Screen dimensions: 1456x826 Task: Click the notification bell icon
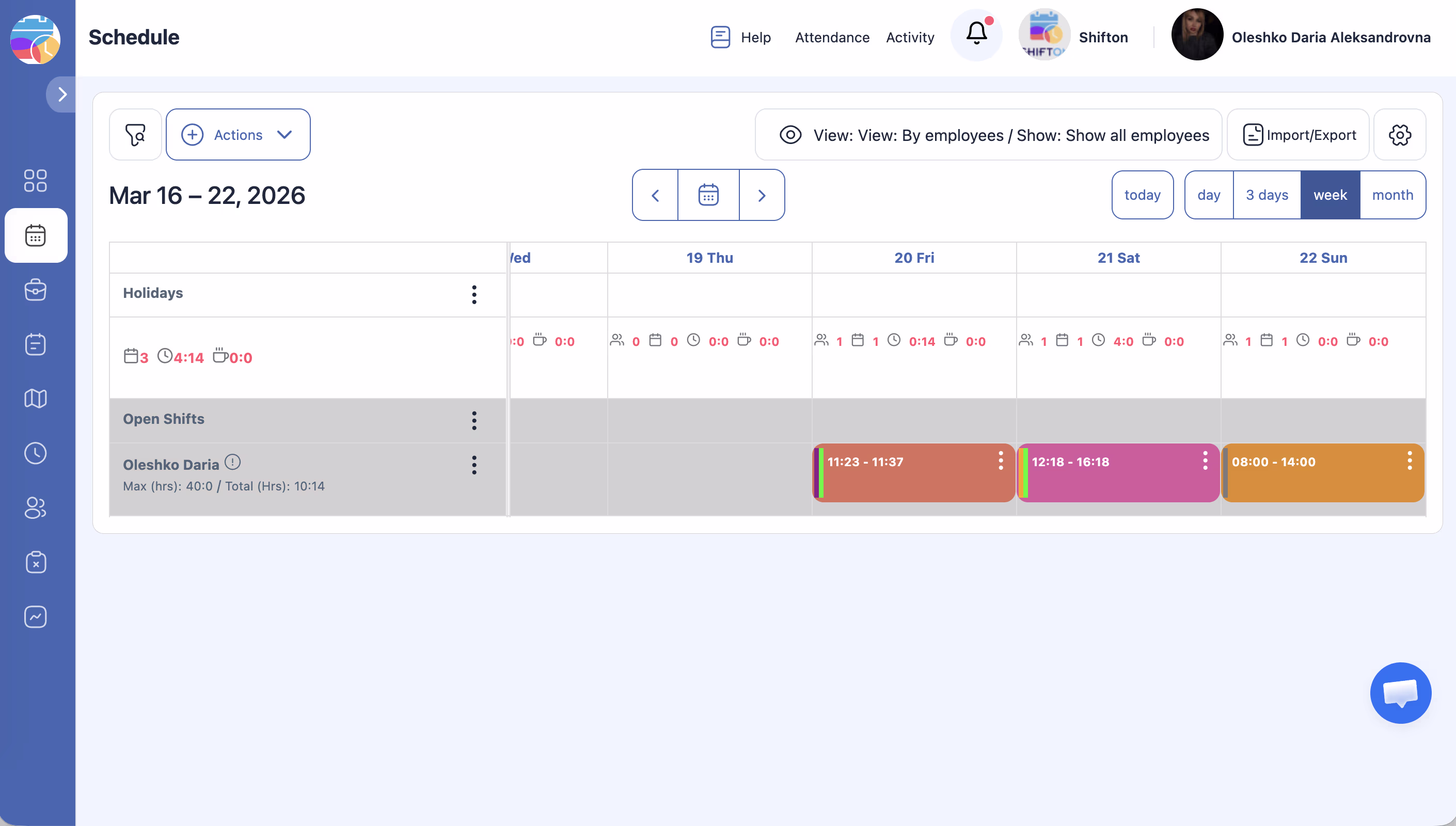[976, 34]
